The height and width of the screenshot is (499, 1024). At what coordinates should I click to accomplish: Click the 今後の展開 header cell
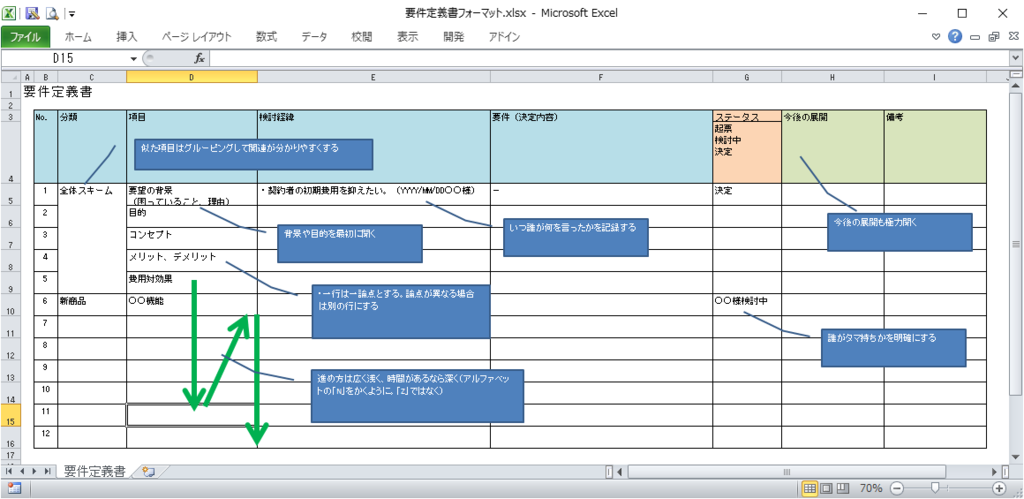click(x=833, y=146)
